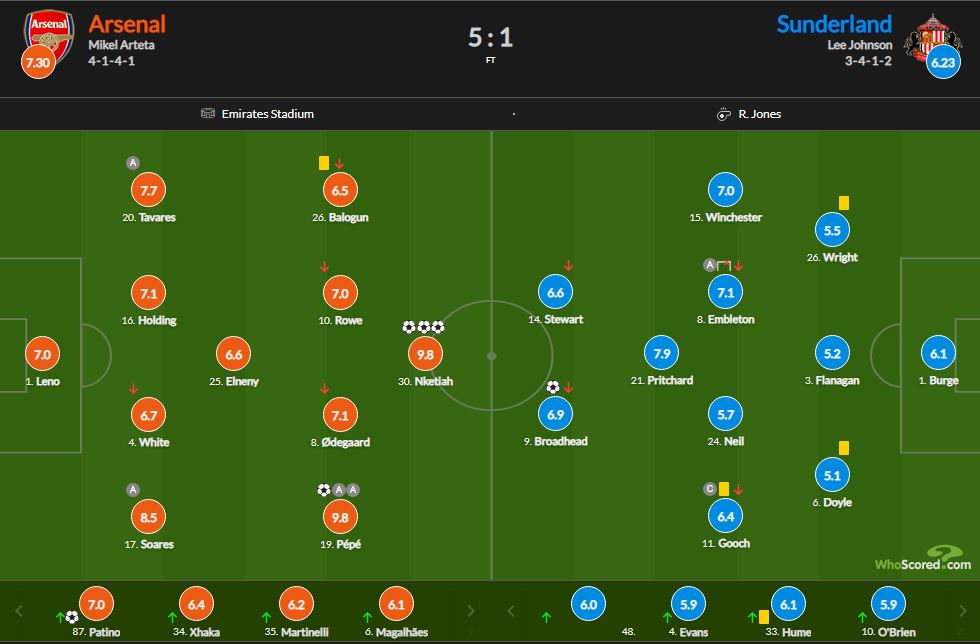
Task: Select Pépé's 9.8 rating circle
Action: (x=340, y=517)
